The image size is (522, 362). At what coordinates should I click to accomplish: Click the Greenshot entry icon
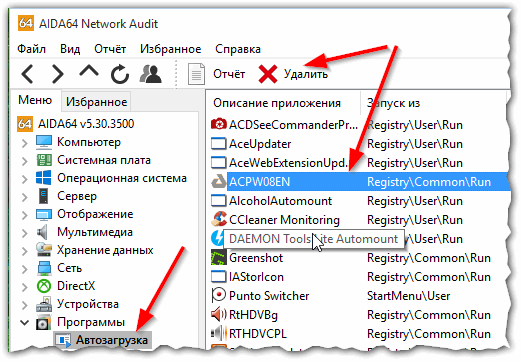coord(219,258)
